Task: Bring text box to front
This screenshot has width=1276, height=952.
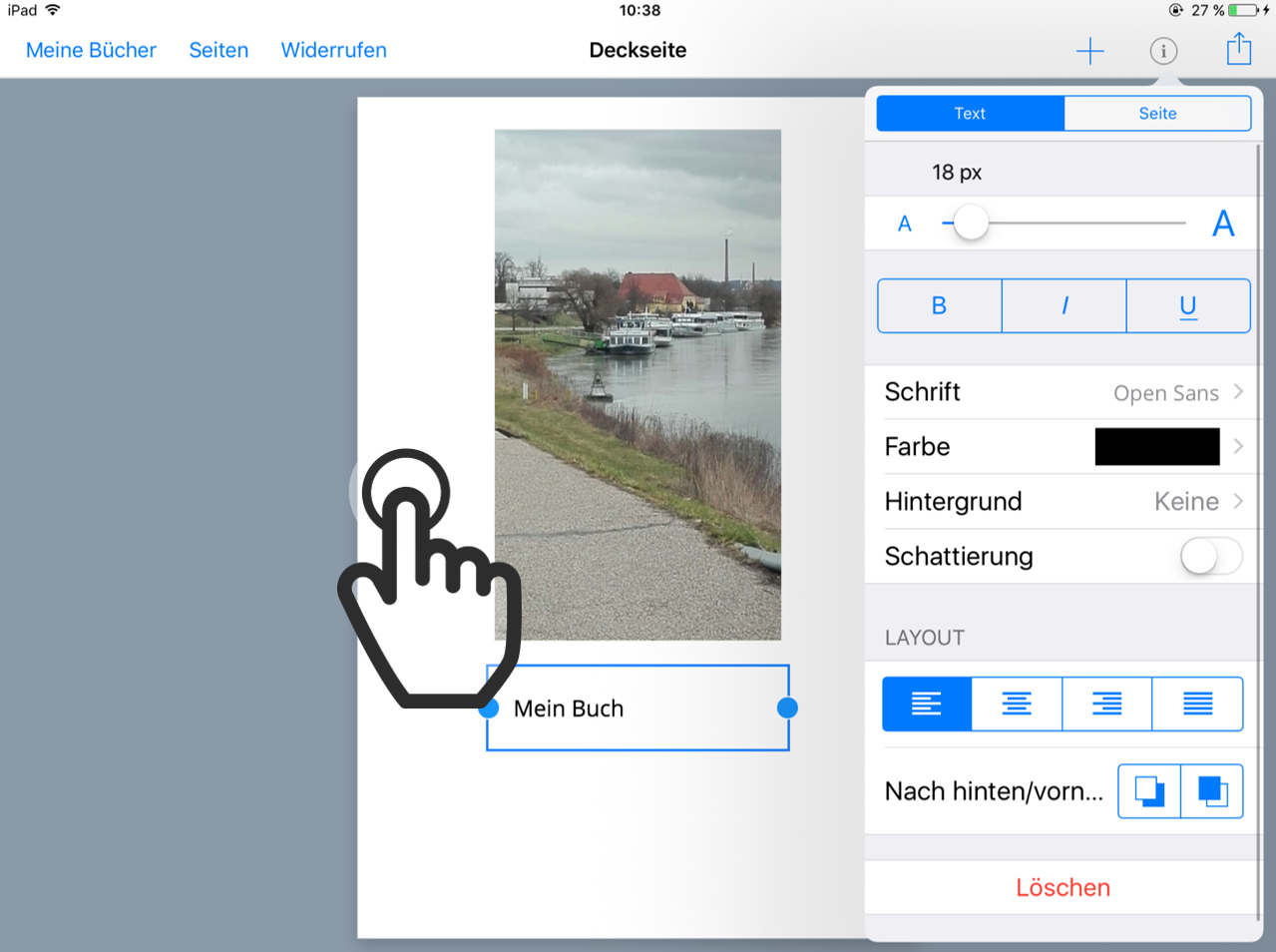Action: (x=1212, y=791)
